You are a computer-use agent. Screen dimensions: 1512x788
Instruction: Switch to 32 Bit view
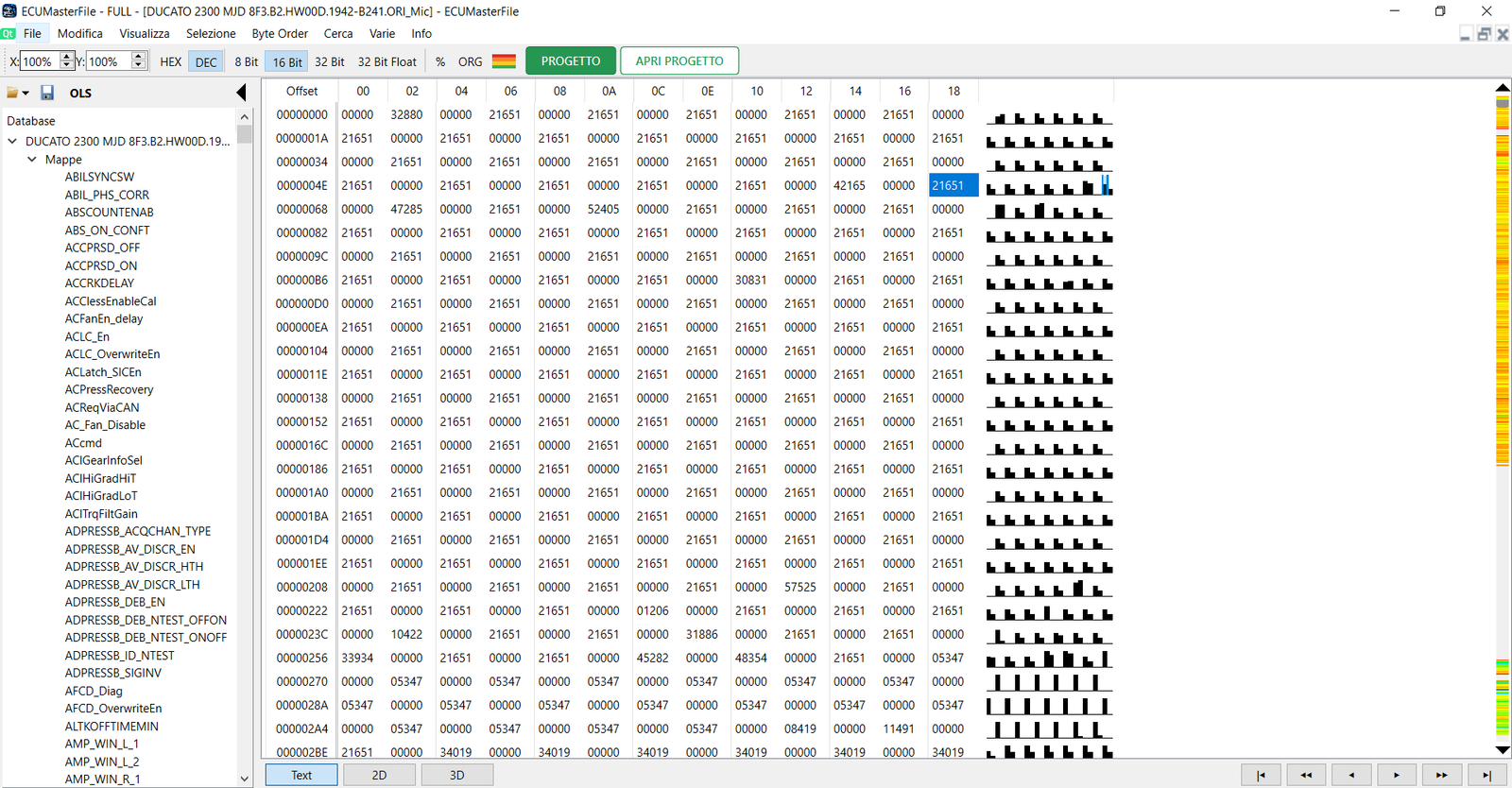tap(330, 62)
